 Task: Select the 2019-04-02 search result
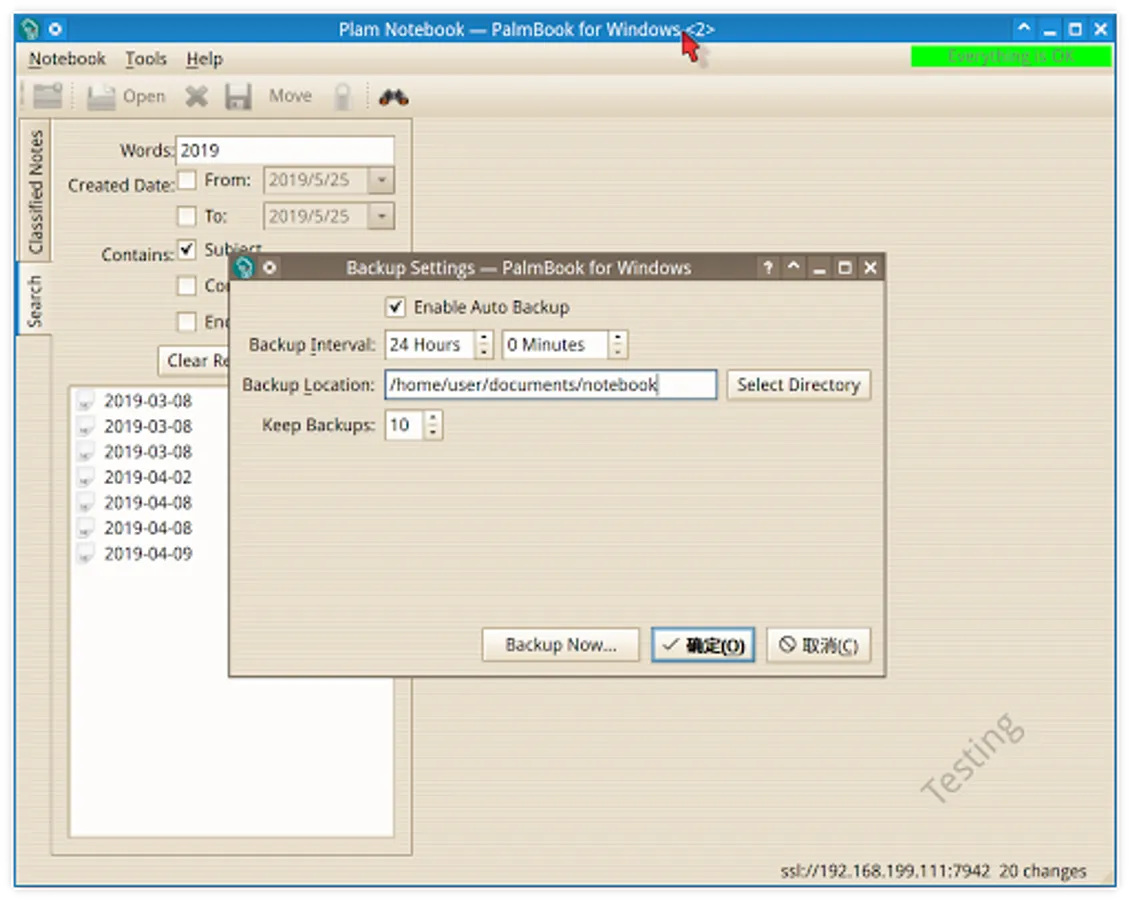coord(148,477)
